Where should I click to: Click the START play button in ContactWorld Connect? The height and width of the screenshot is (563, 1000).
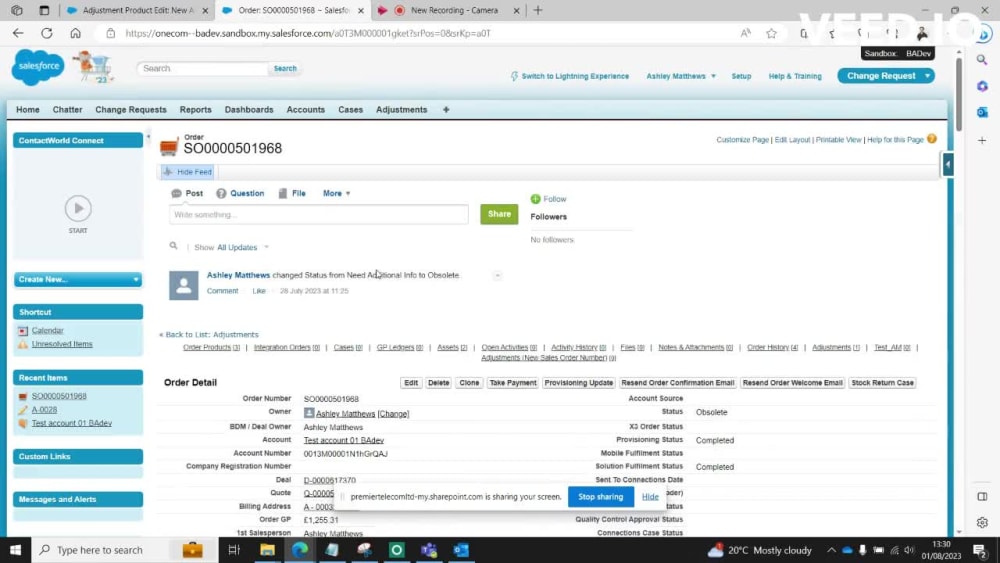pos(78,208)
